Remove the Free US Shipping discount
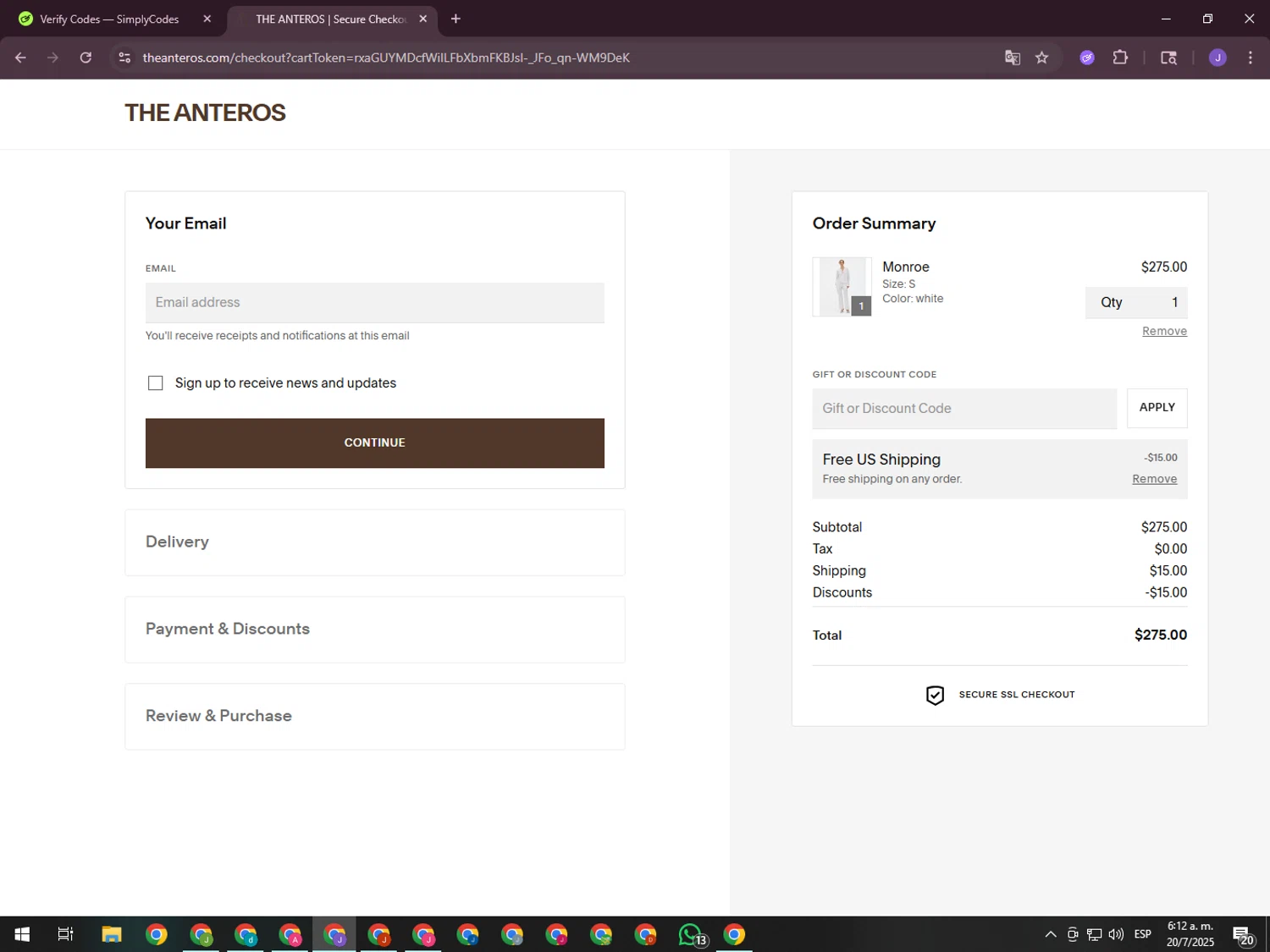The height and width of the screenshot is (952, 1270). (1154, 479)
